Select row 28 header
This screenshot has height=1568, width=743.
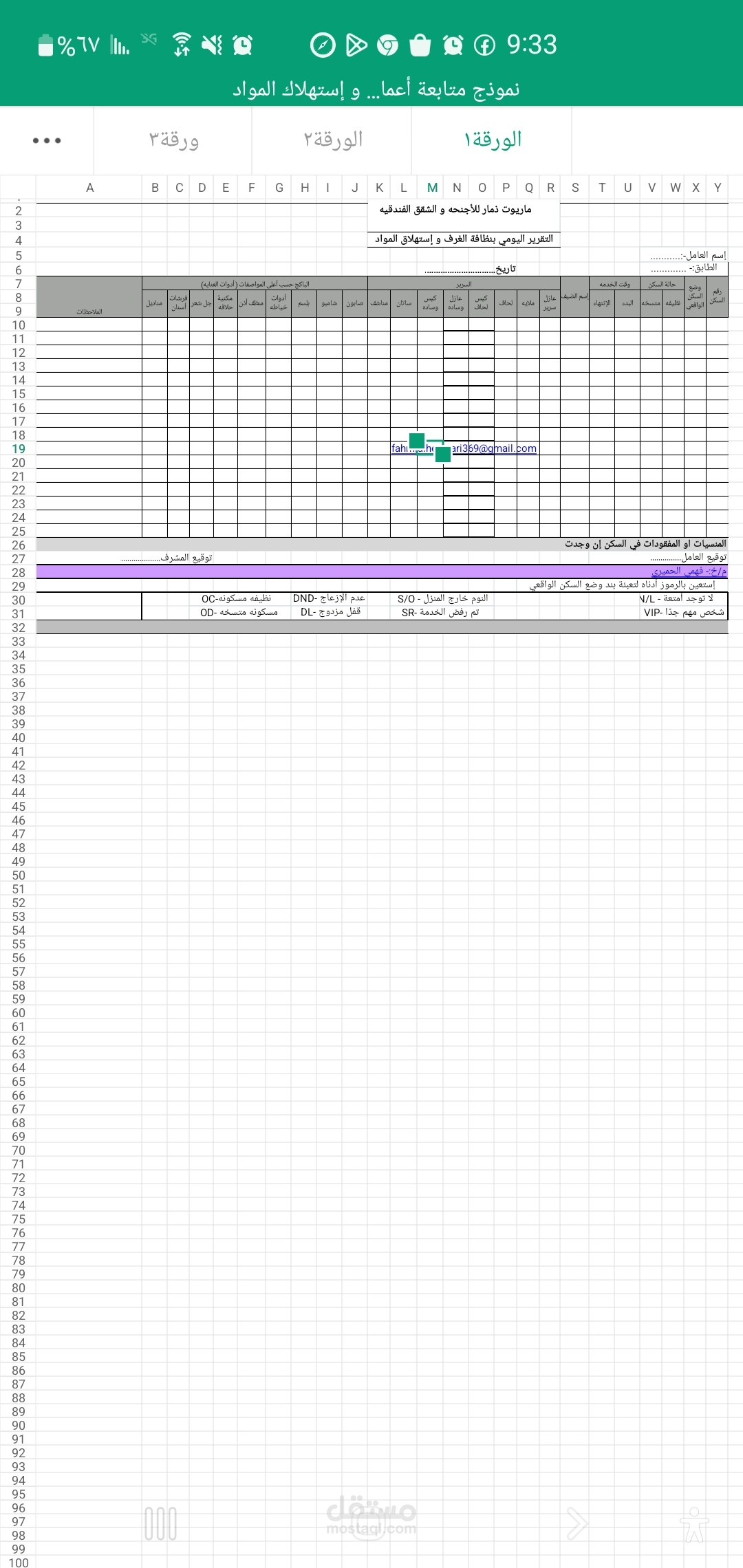[19, 572]
